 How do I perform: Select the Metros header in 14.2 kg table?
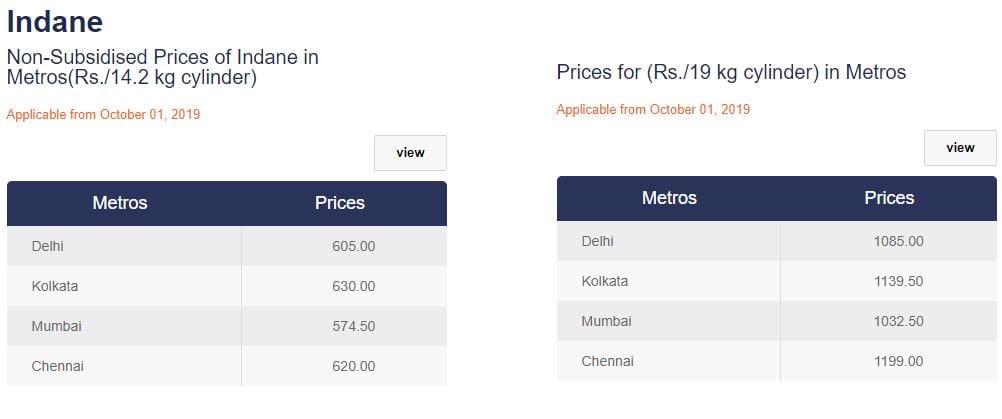[120, 203]
